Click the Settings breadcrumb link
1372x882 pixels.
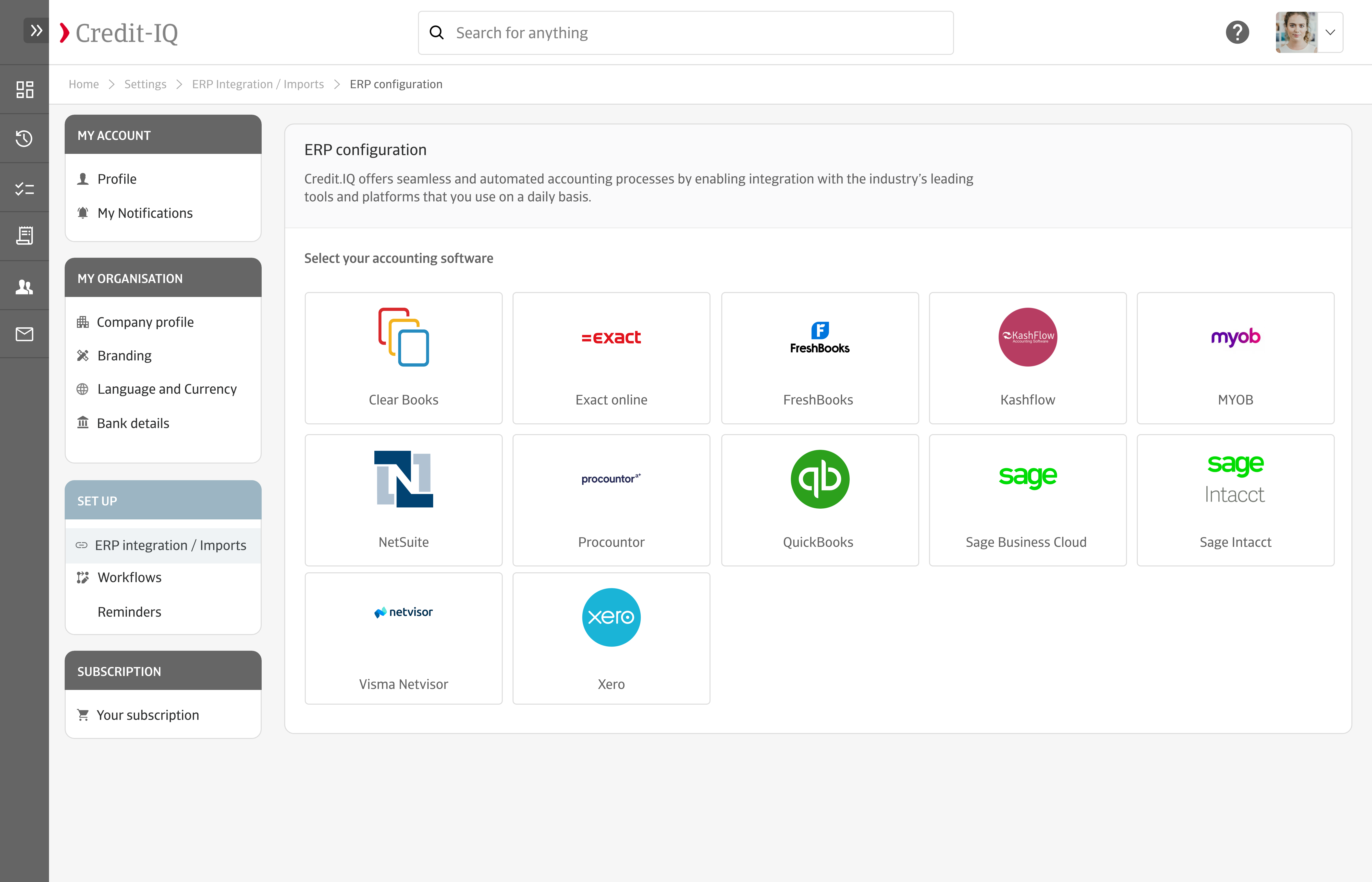pyautogui.click(x=145, y=84)
